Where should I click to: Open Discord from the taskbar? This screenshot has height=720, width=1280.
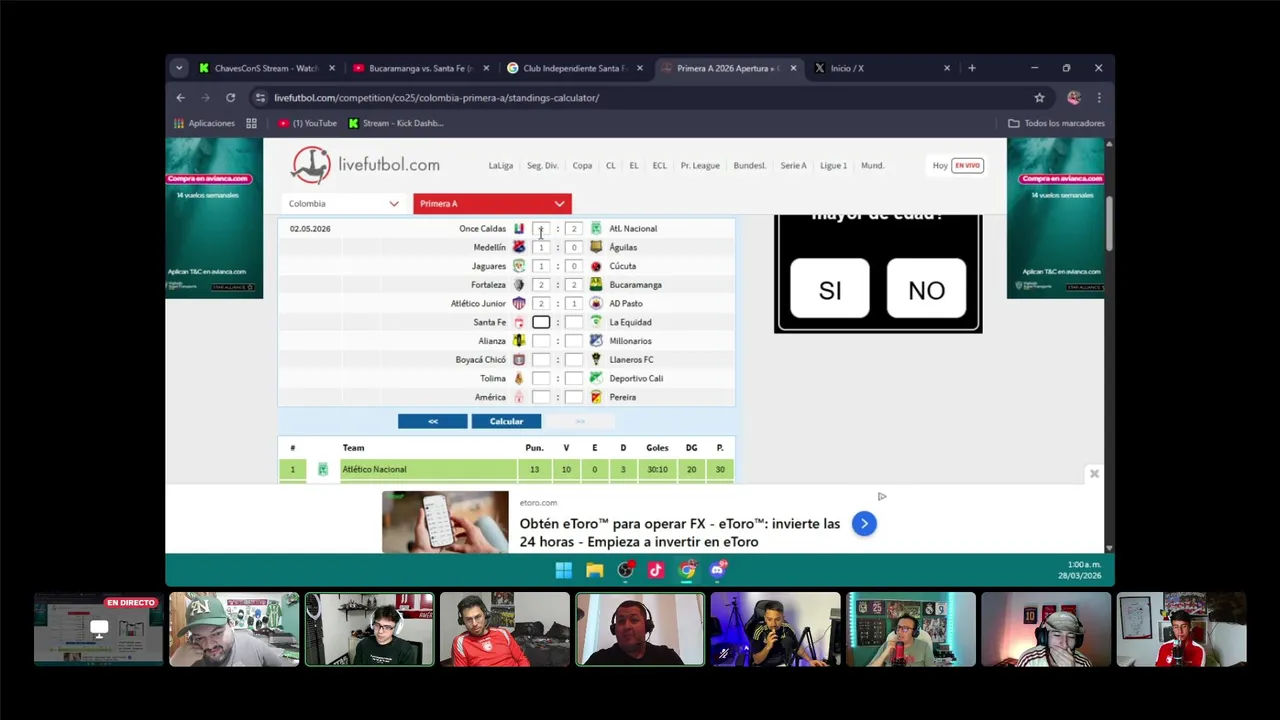tap(718, 570)
